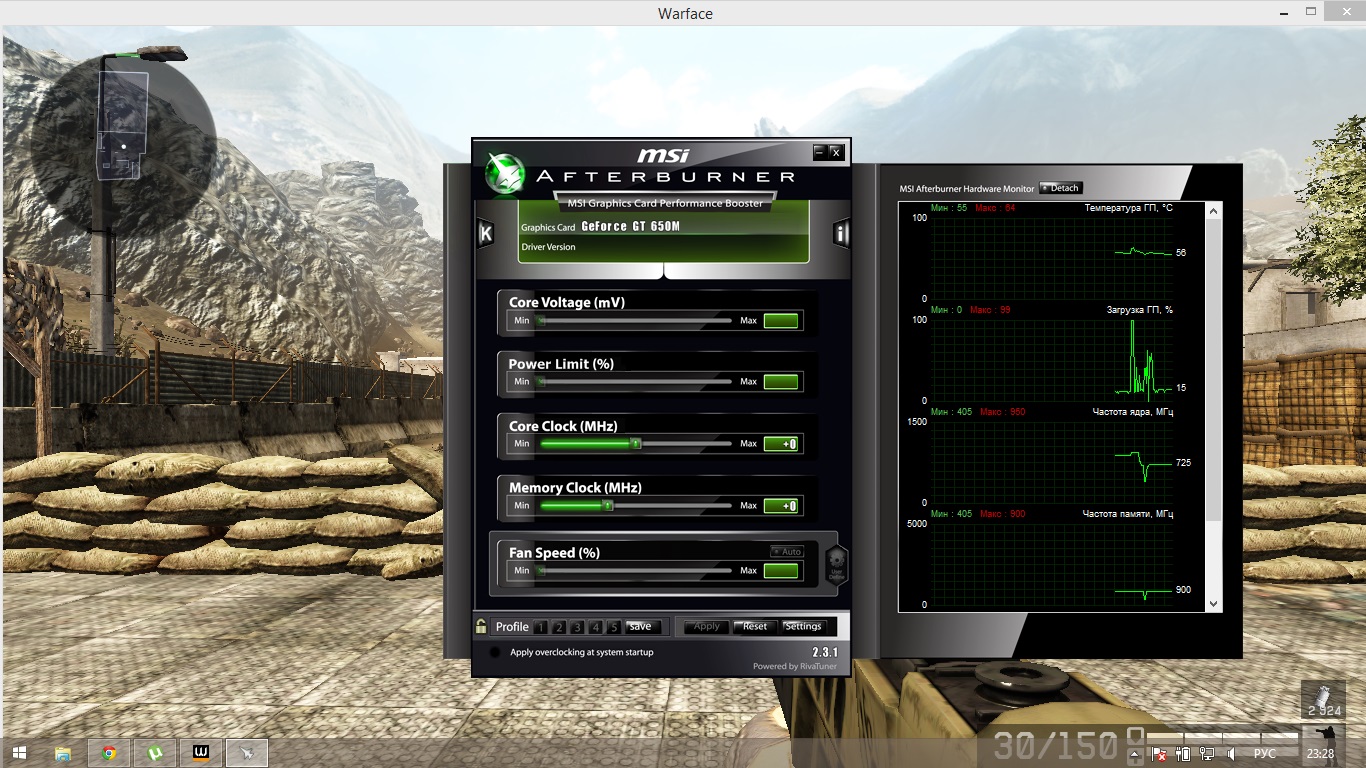Screen dimensions: 1366x768
Task: Switch to Warface taskbar icon
Action: pyautogui.click(x=201, y=753)
